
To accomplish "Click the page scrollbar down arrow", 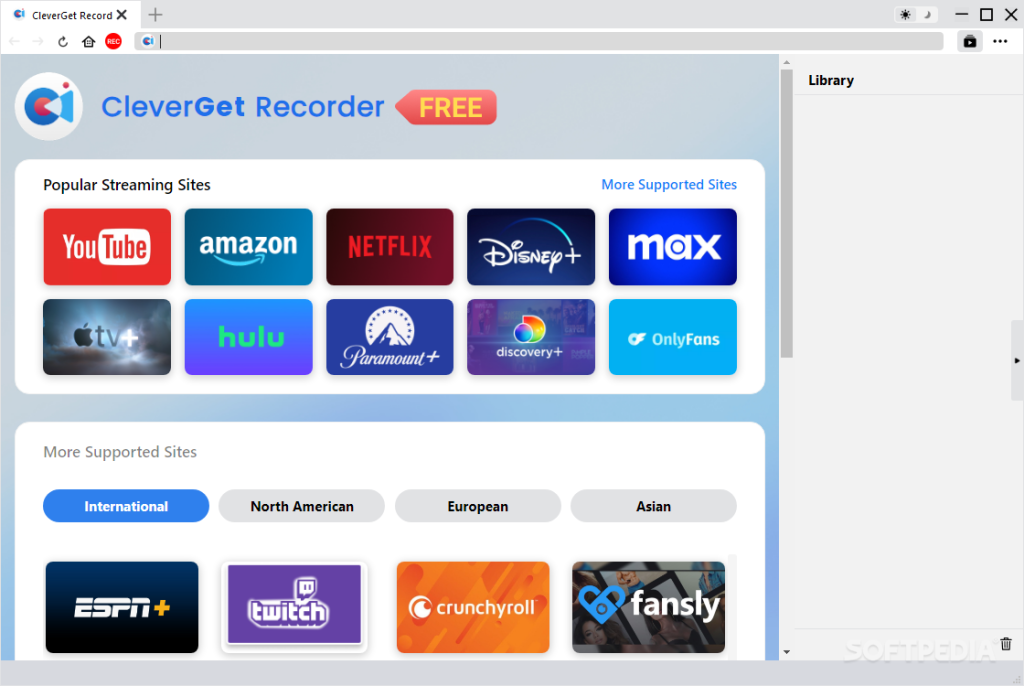I will coord(786,651).
